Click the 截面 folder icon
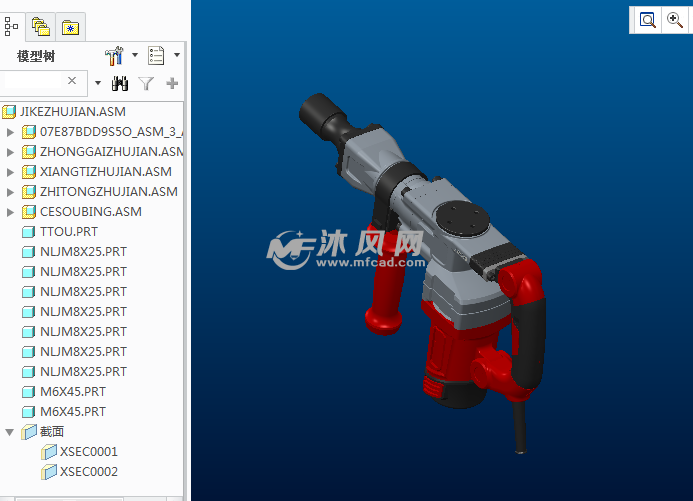The image size is (693, 501). click(29, 432)
